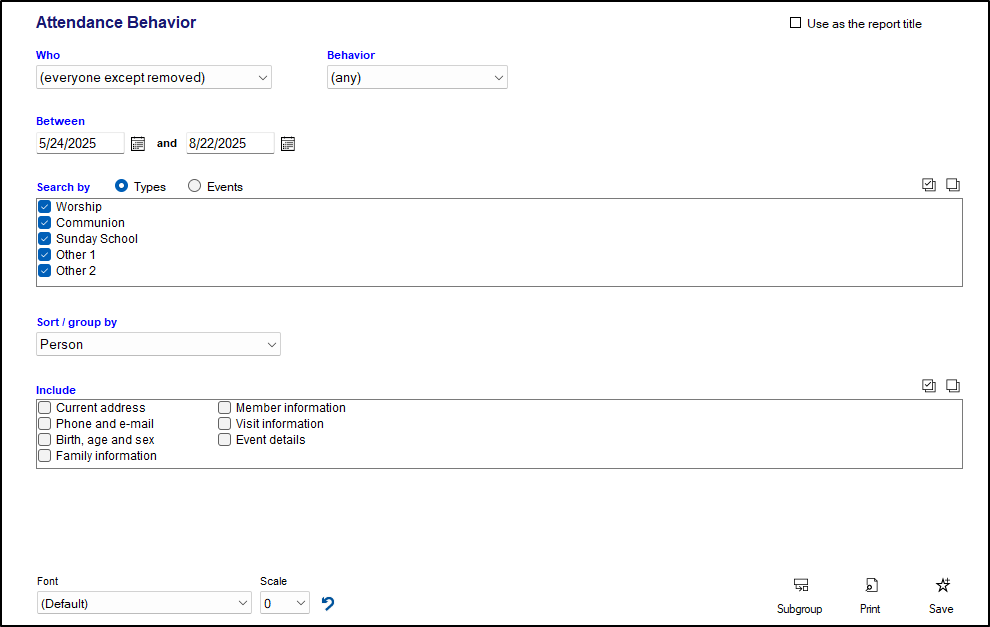Click clear-all icon above the Types list
This screenshot has width=990, height=627.
pyautogui.click(x=953, y=185)
